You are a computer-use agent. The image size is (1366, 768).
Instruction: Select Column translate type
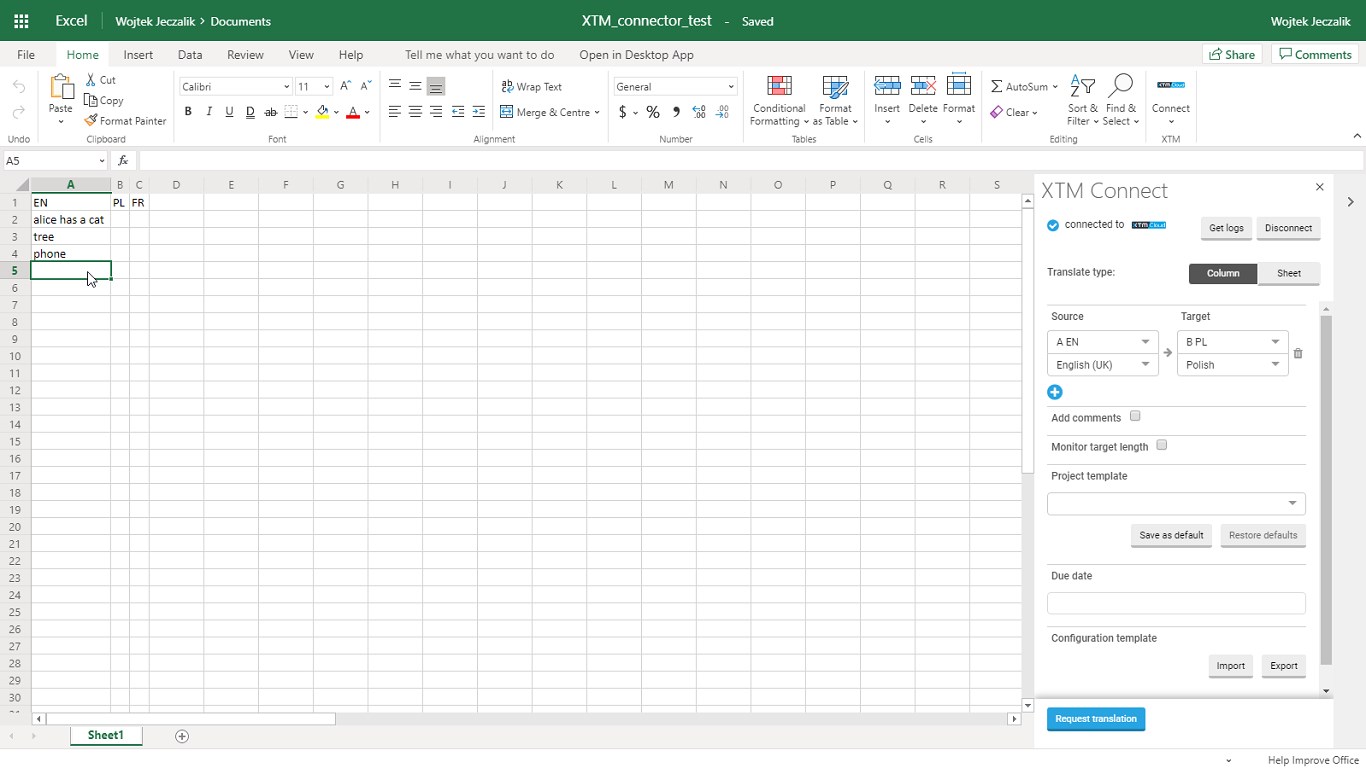pos(1223,273)
